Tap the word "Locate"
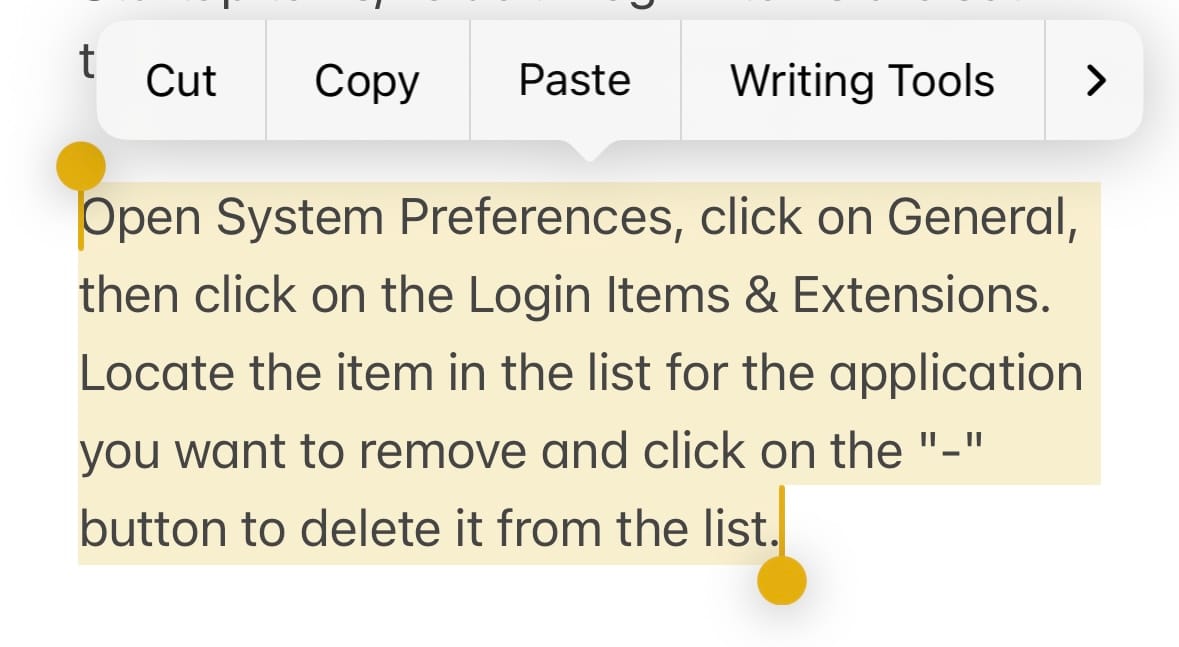The width and height of the screenshot is (1179, 647). [158, 374]
